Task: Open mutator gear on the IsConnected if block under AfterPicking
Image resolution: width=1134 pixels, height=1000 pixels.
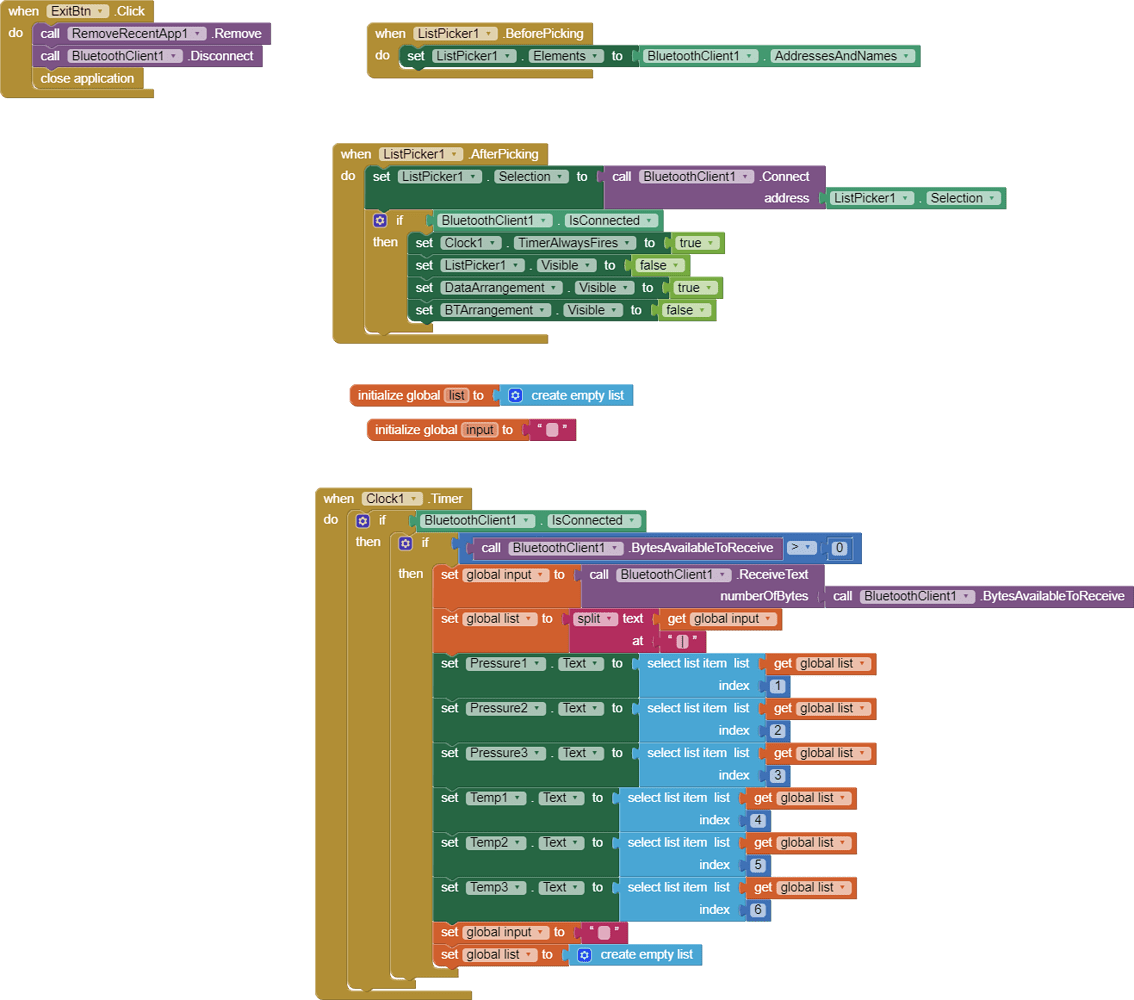Action: (380, 220)
